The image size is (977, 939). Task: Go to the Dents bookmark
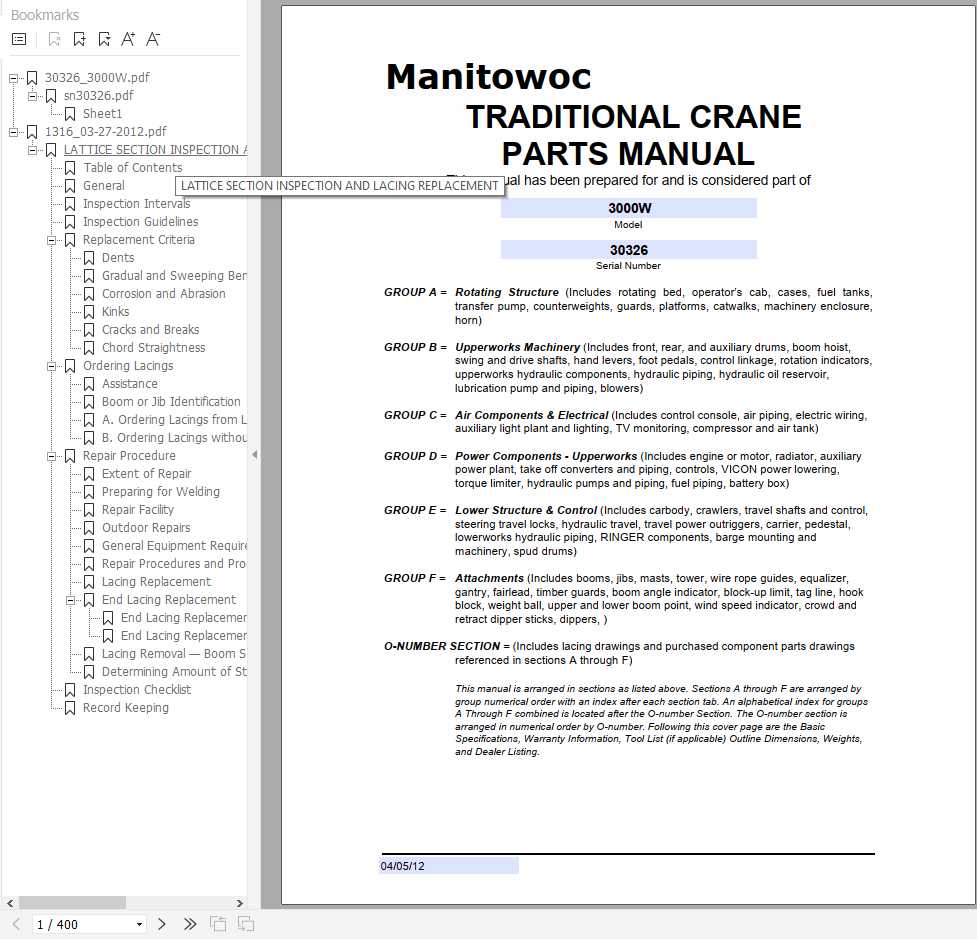pyautogui.click(x=118, y=258)
